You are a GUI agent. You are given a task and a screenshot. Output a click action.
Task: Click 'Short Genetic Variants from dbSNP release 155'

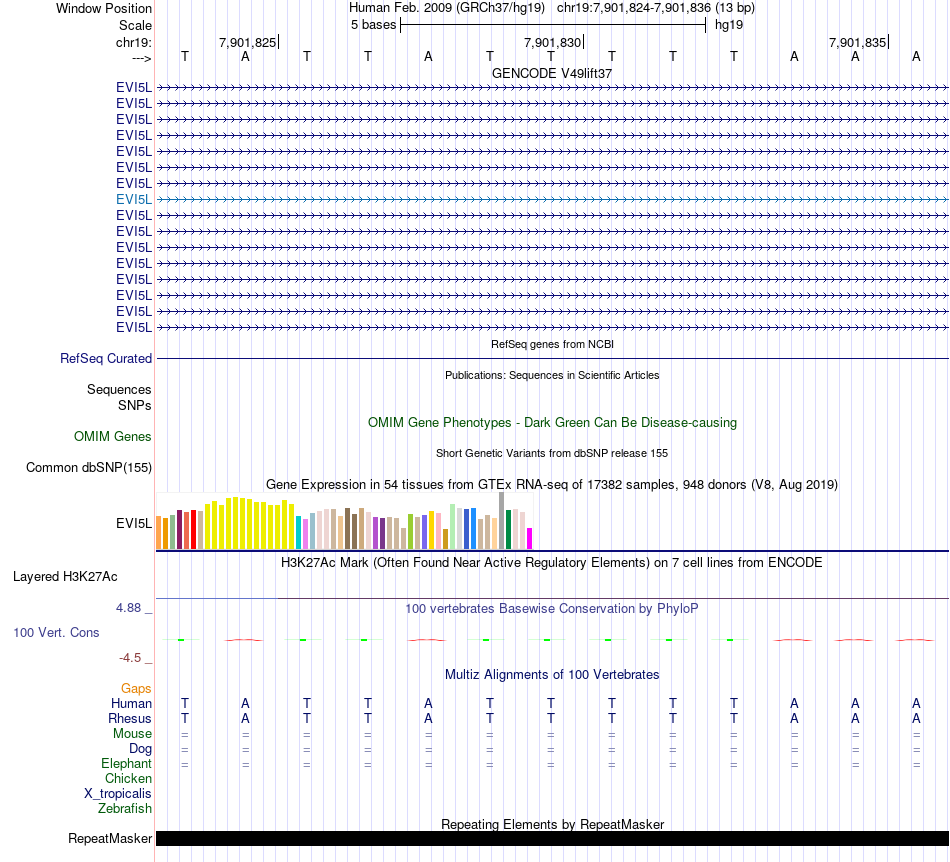pos(552,453)
